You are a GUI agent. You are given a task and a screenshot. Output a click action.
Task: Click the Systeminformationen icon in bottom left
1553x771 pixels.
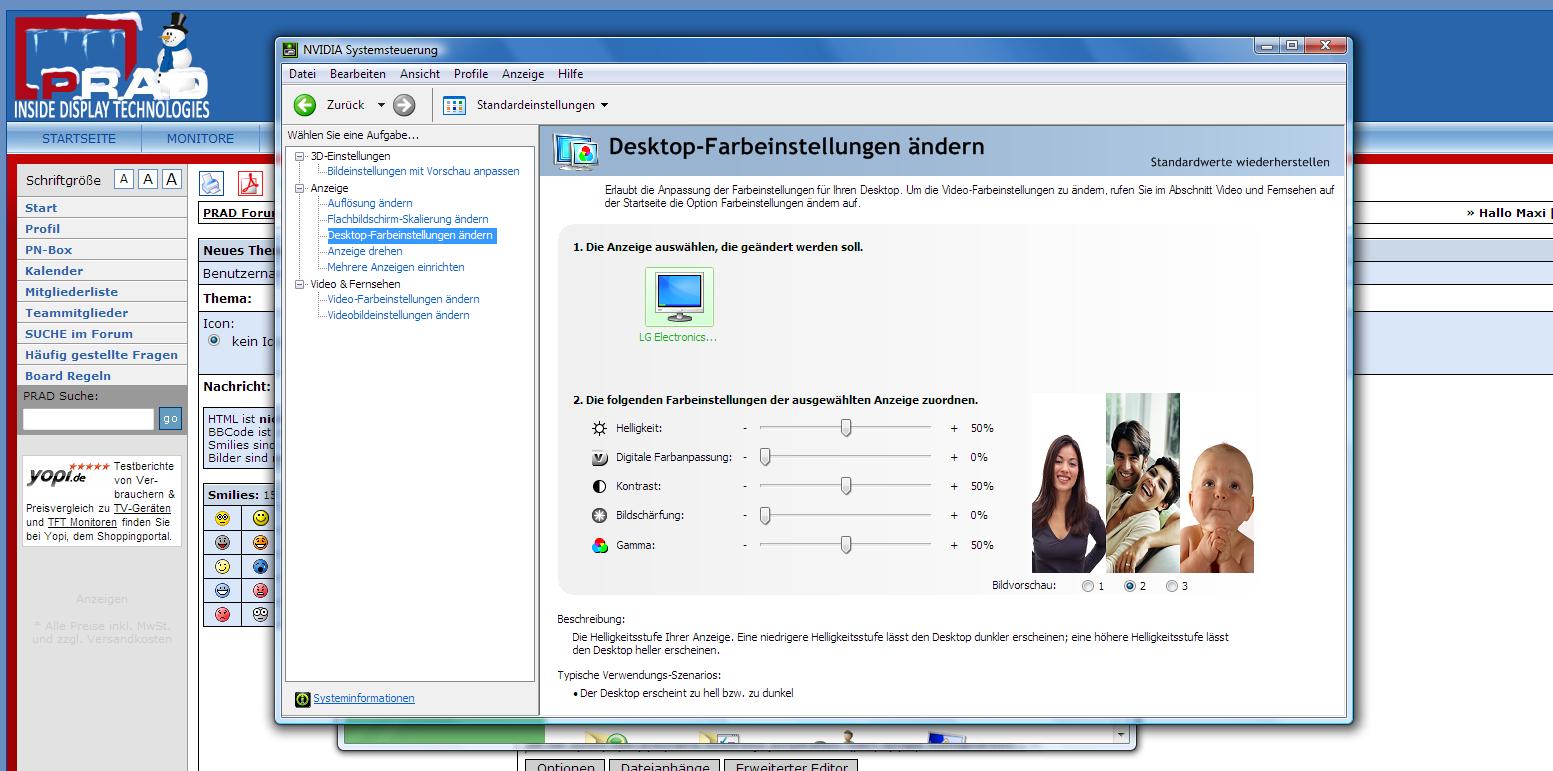[x=302, y=698]
